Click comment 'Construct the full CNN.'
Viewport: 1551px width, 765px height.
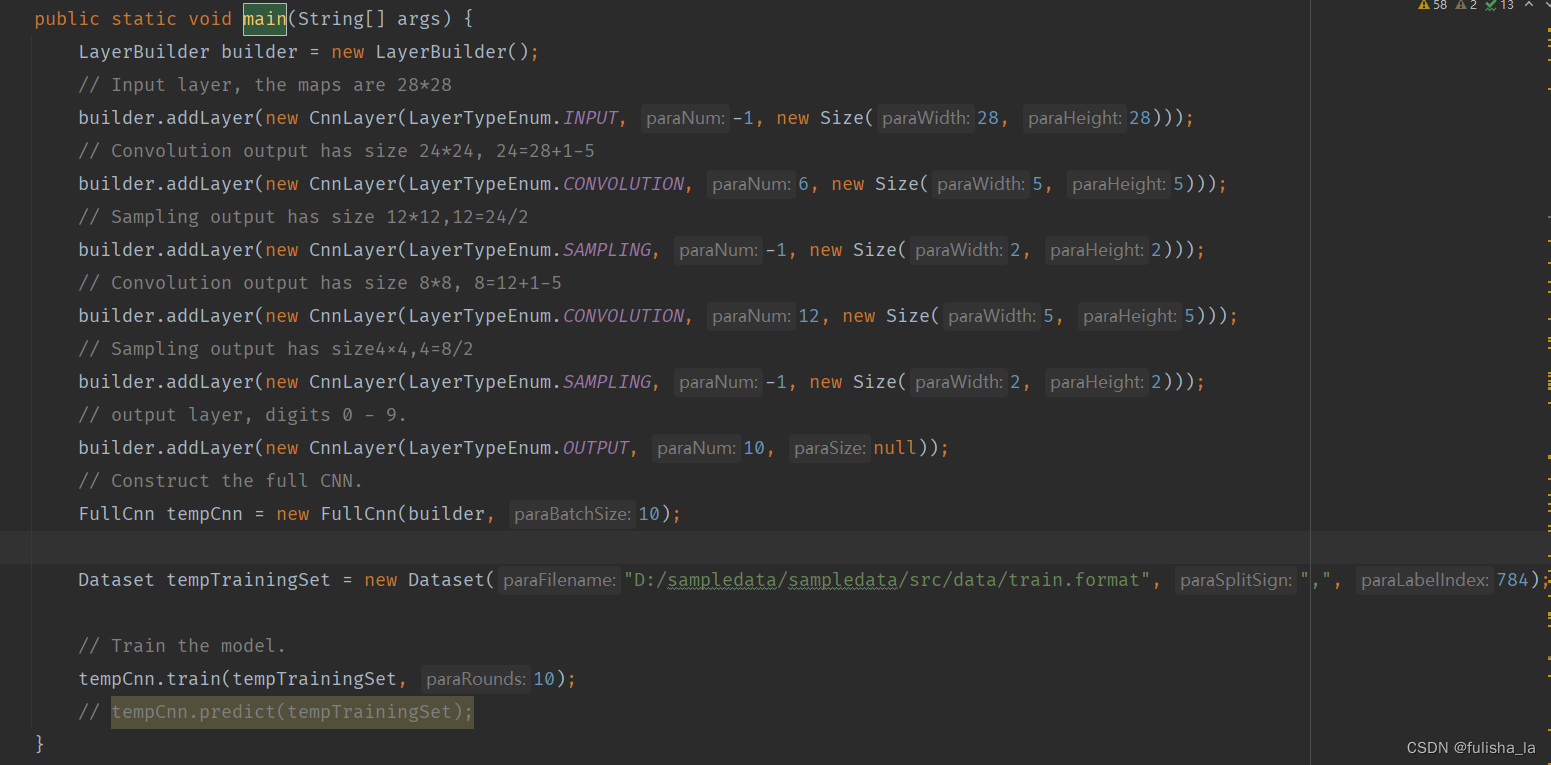tap(221, 481)
